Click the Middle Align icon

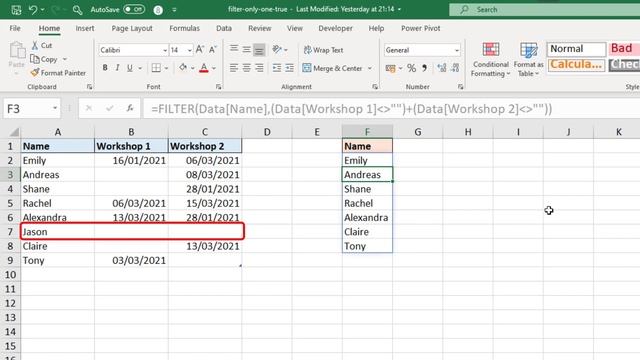click(246, 49)
